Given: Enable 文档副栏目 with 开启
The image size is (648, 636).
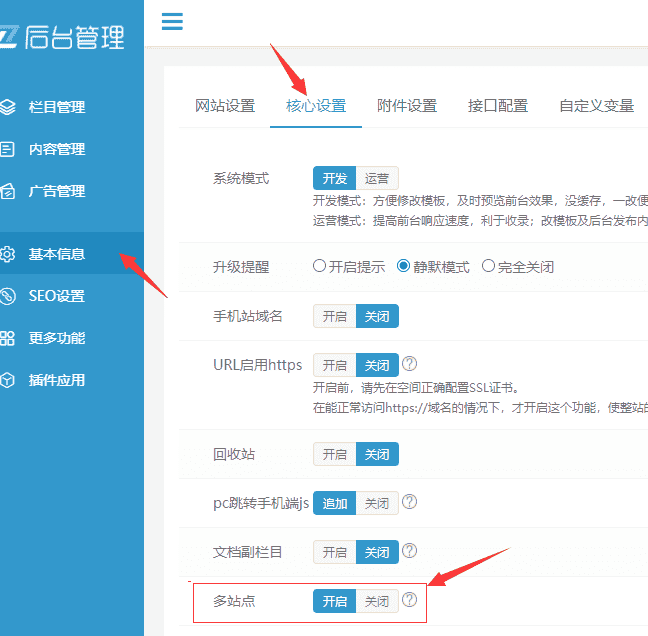Looking at the screenshot, I should (334, 552).
